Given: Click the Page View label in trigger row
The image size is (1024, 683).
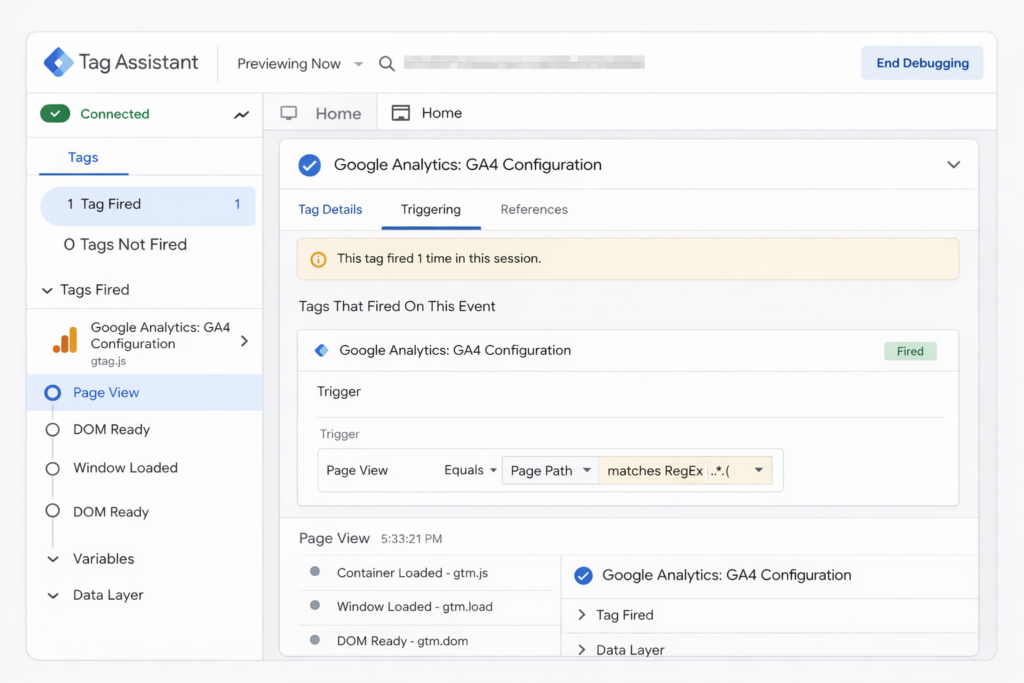Looking at the screenshot, I should (357, 470).
